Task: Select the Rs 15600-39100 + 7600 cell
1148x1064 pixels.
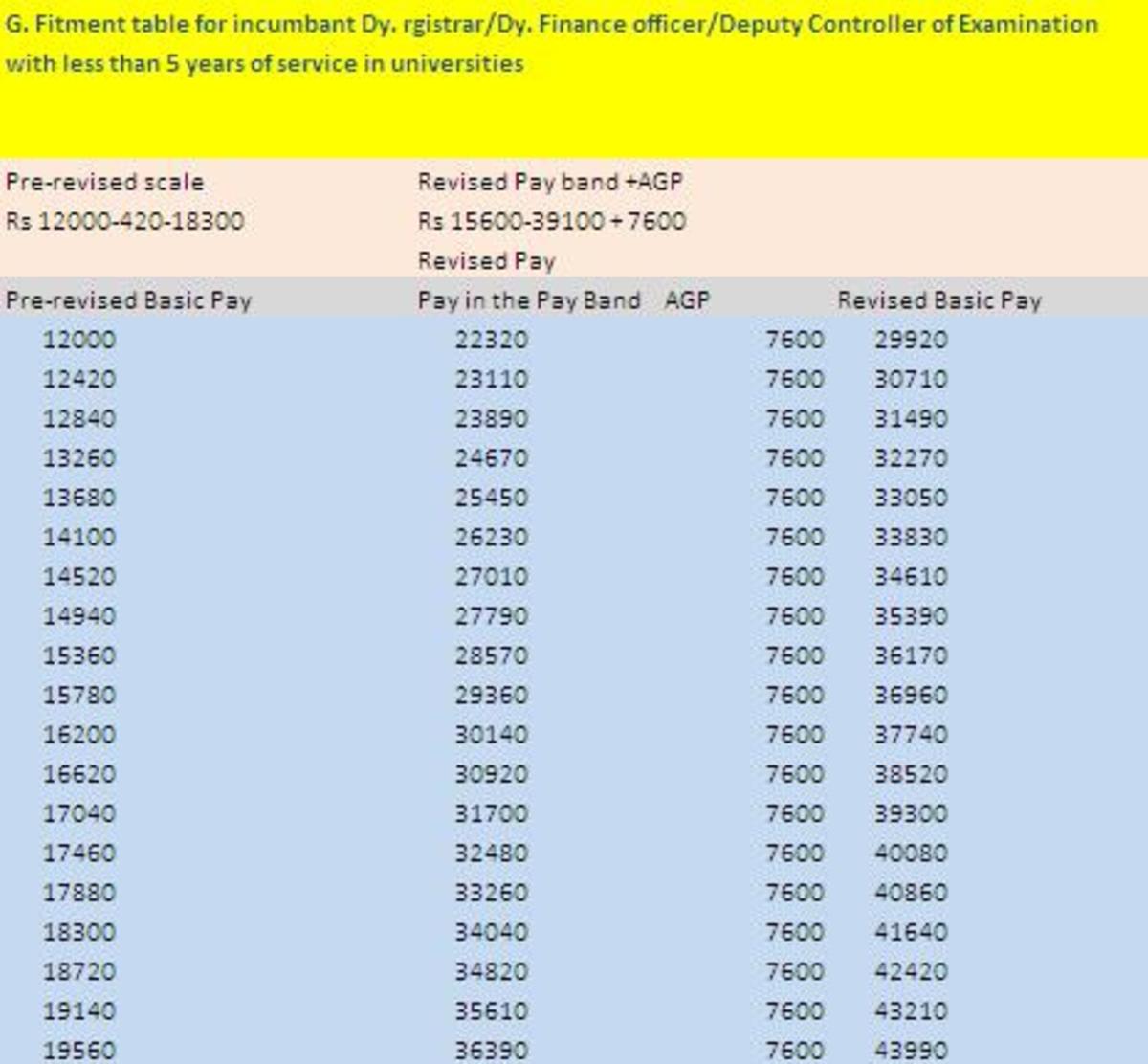Action: (x=550, y=220)
